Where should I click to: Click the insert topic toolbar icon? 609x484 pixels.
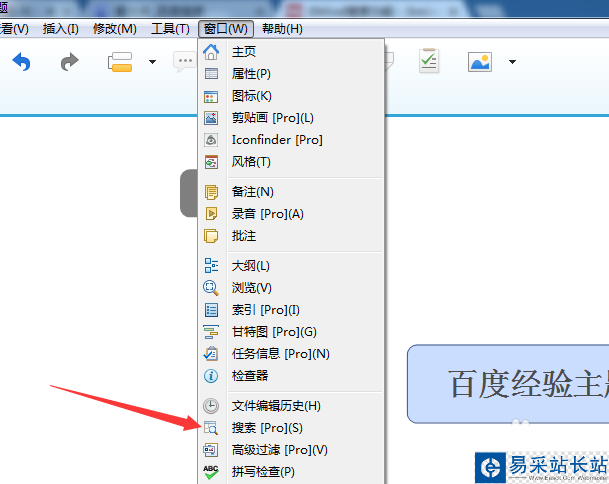120,62
